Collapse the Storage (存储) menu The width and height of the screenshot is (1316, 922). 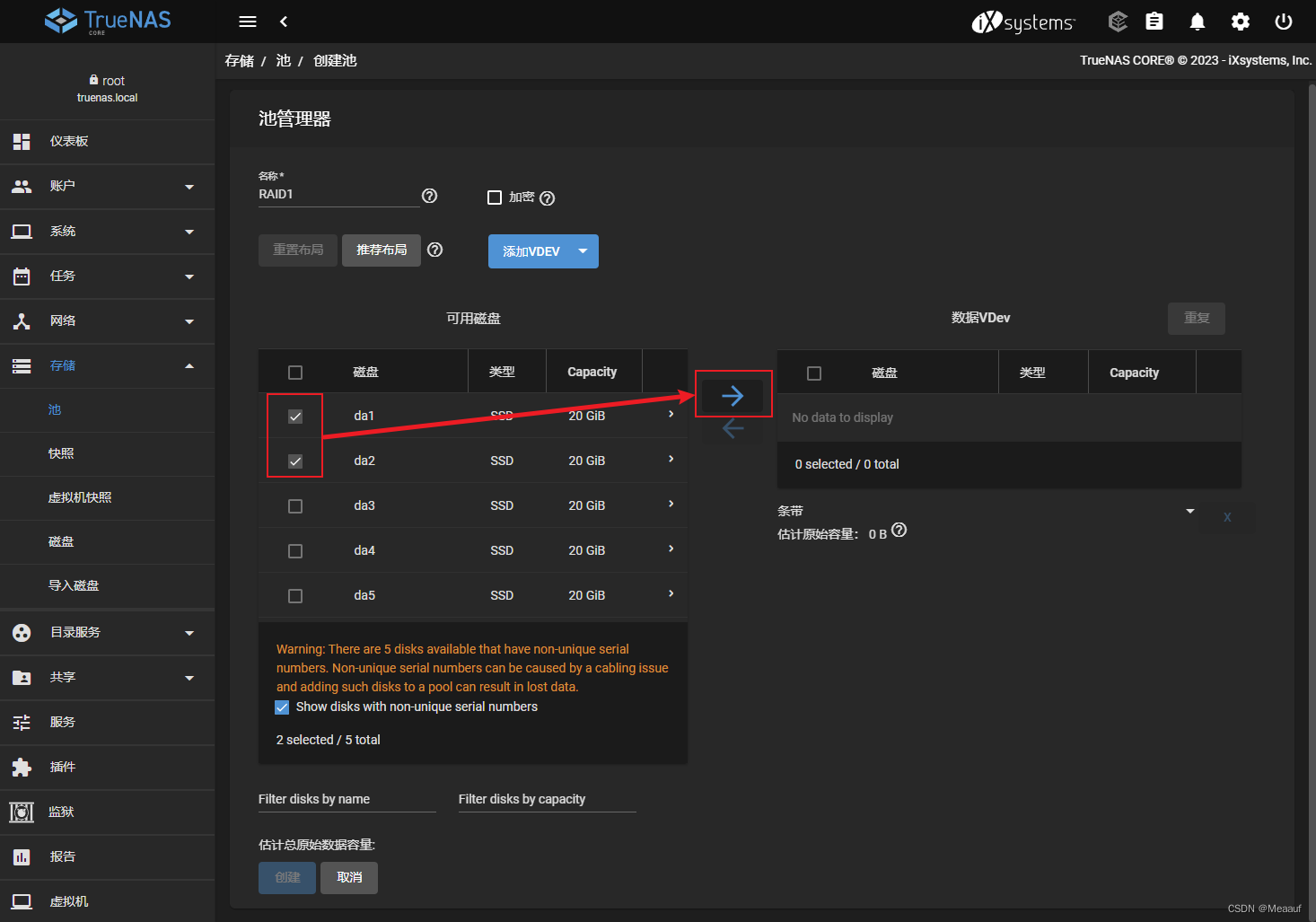click(108, 366)
